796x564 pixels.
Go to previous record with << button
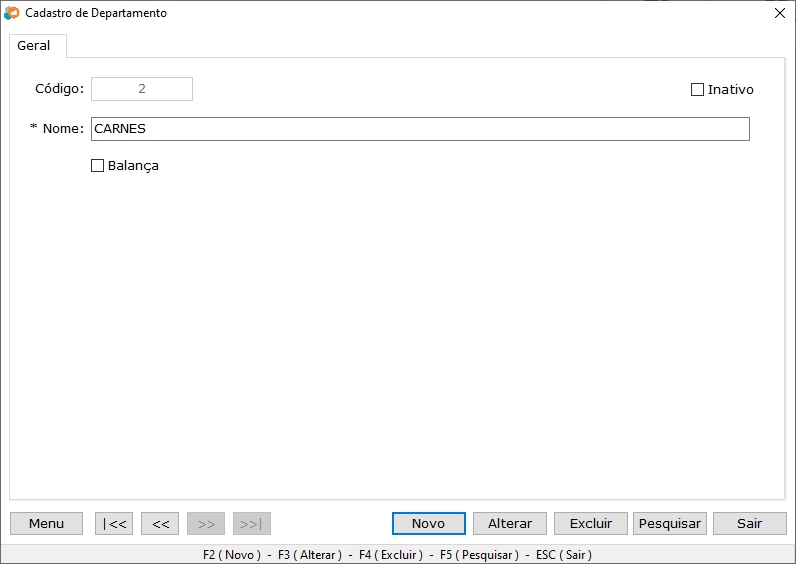160,524
